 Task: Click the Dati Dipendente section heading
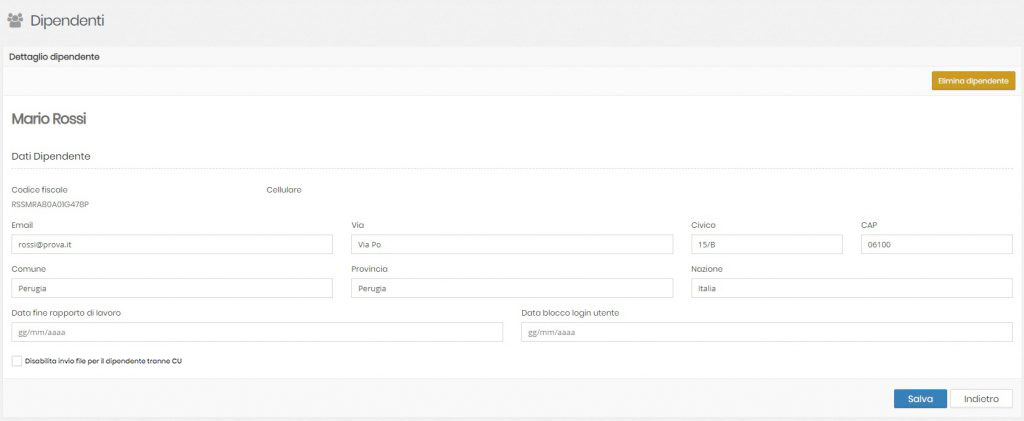click(x=51, y=156)
